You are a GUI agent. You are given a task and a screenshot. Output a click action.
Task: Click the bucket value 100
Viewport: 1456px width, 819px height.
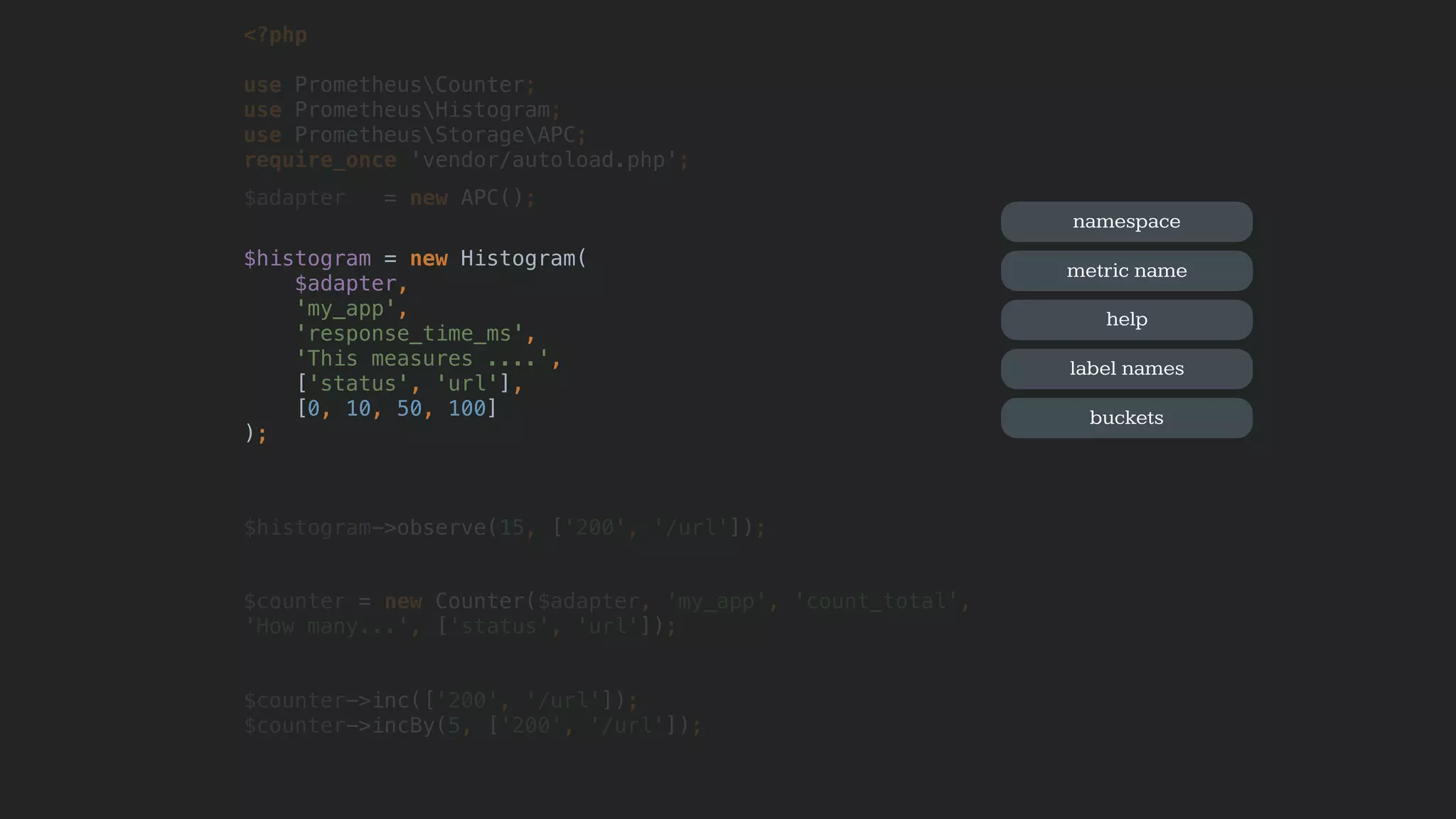coord(467,409)
